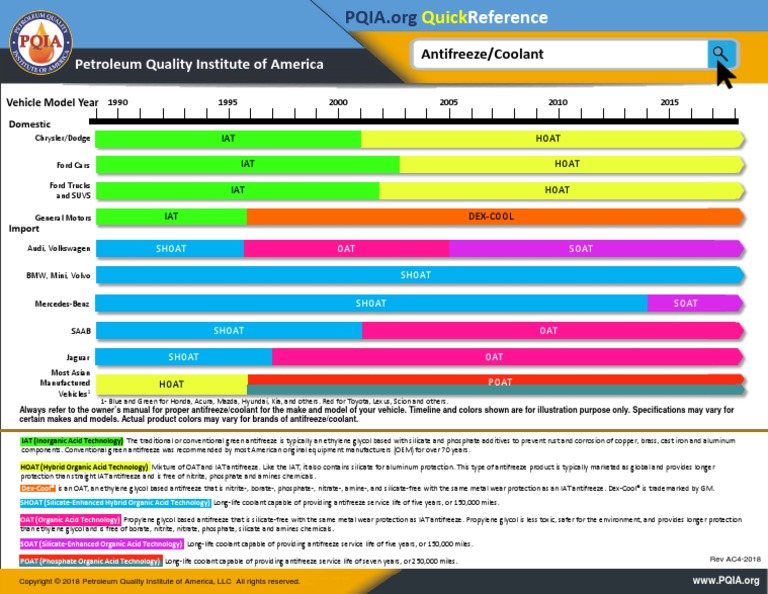Click the IAT bar for Ford Trucks and SUVS
Image resolution: width=768 pixels, height=594 pixels.
[x=238, y=190]
